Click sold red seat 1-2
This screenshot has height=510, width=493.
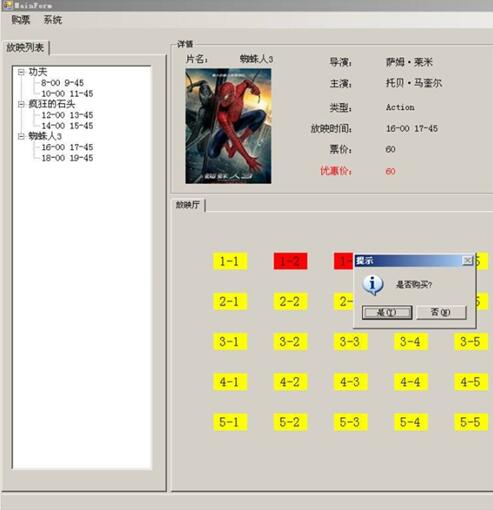click(290, 261)
